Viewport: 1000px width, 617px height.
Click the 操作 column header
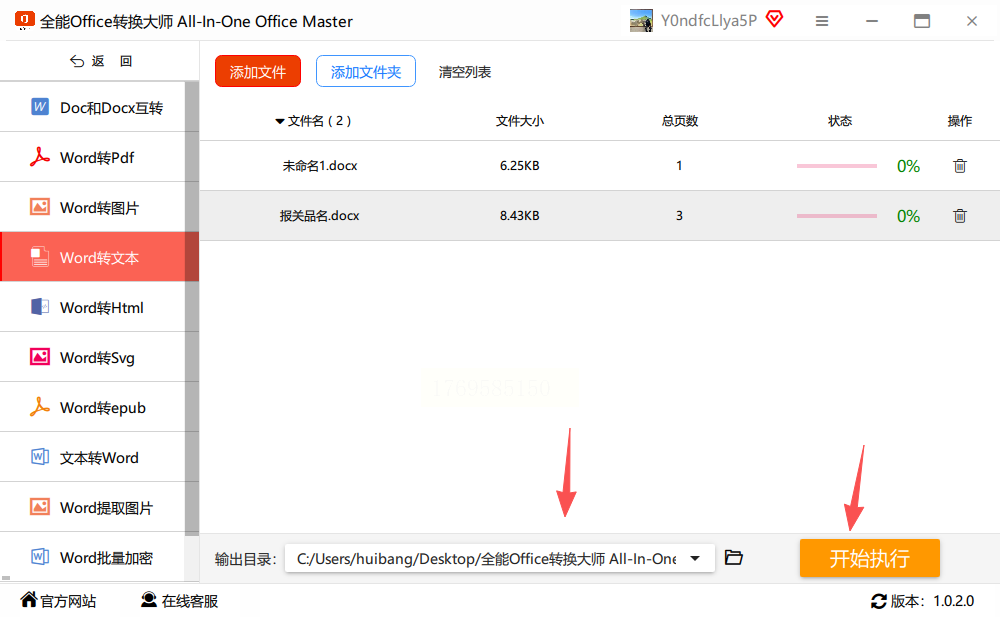[x=960, y=121]
